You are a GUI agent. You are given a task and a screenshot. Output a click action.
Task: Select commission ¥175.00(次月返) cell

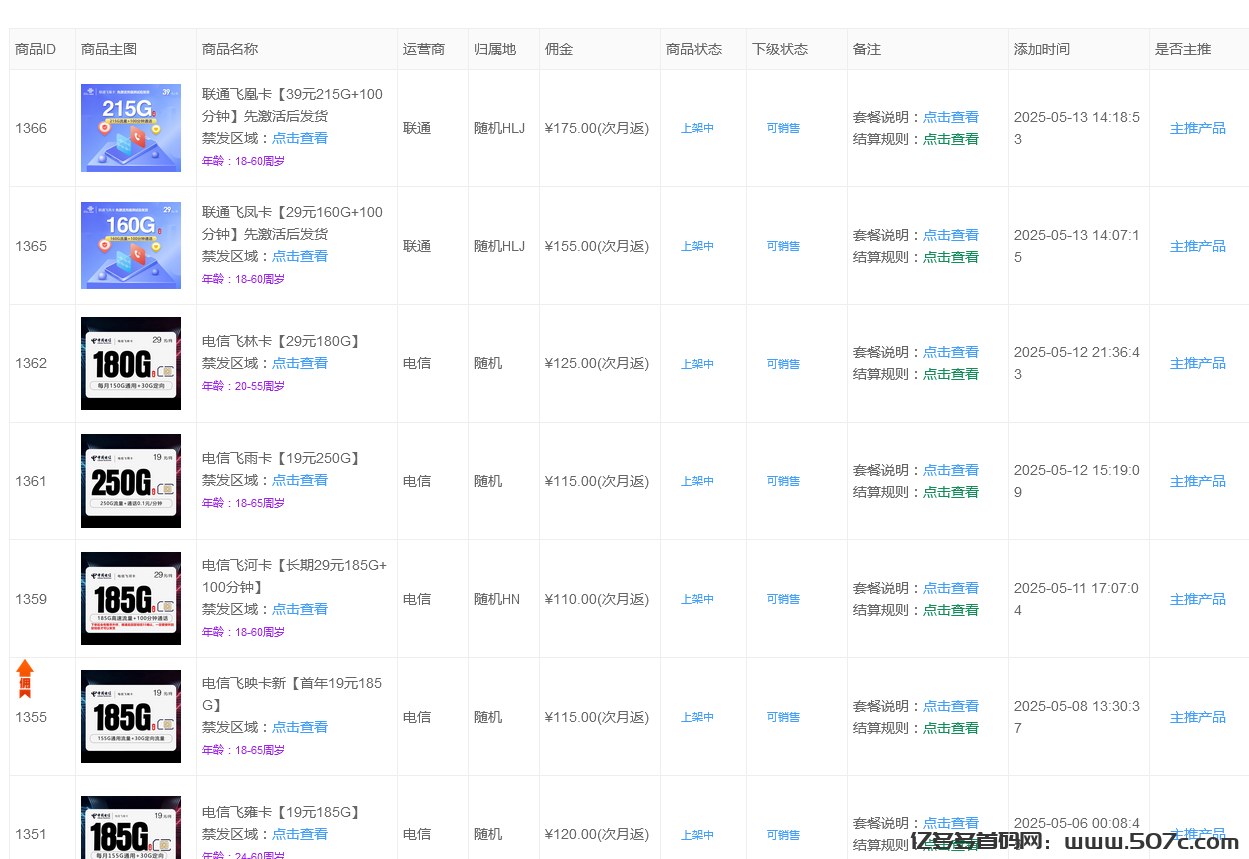click(597, 128)
